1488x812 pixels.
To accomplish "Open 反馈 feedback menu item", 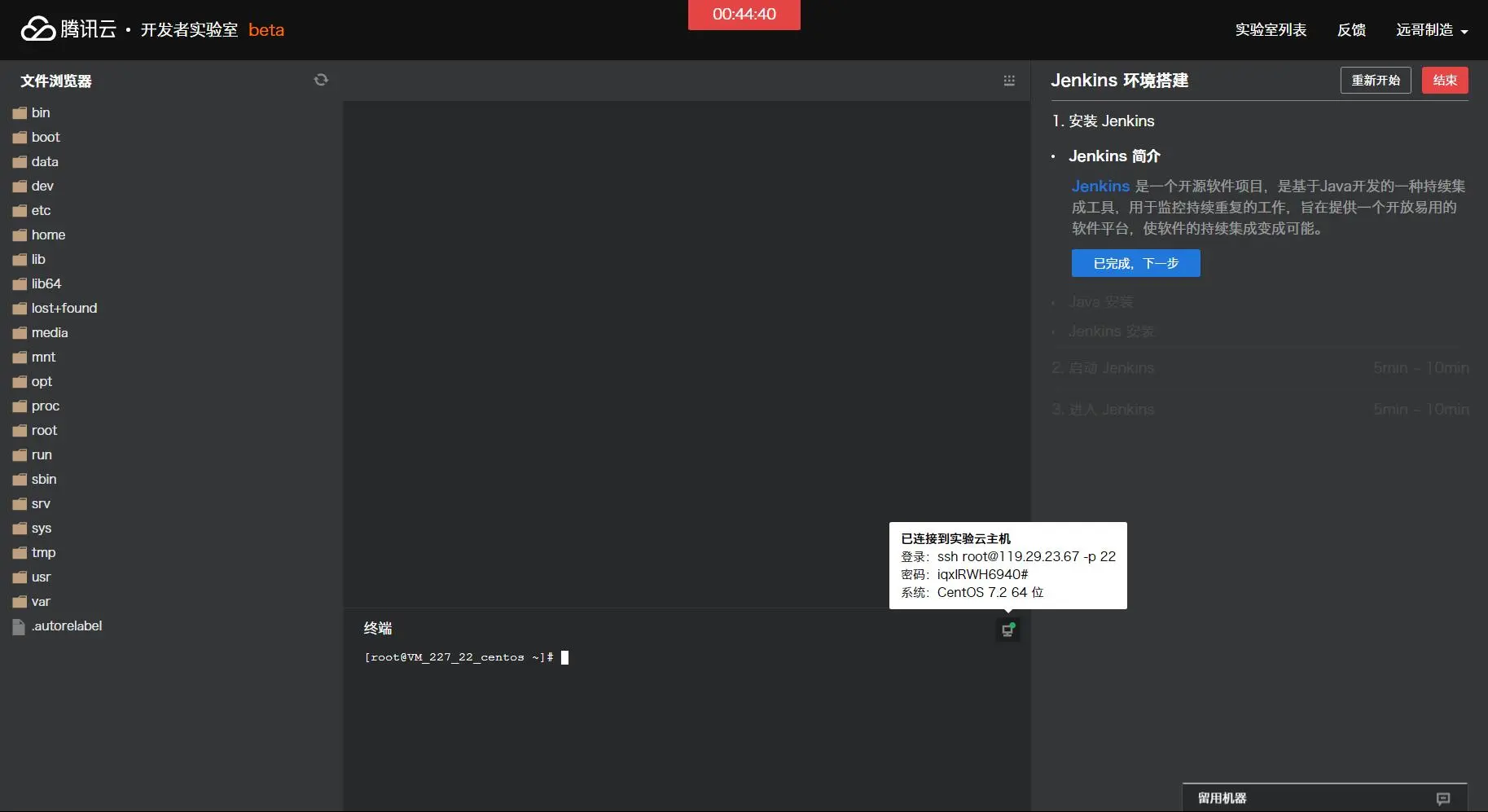I will pos(1351,30).
